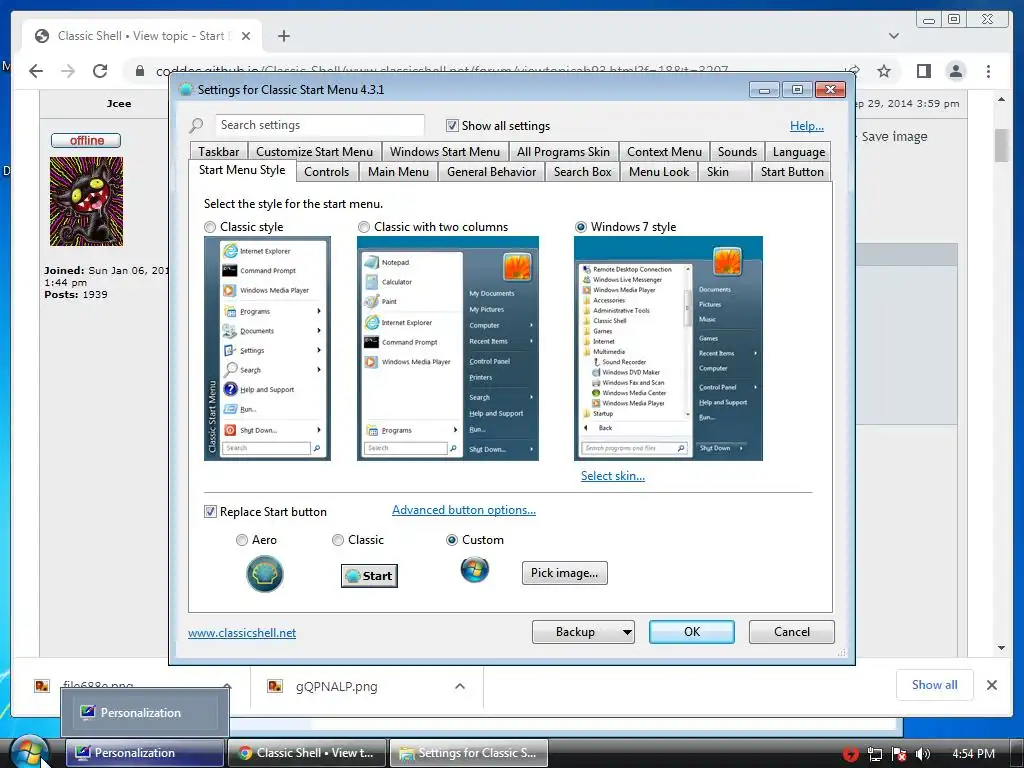The width and height of the screenshot is (1024, 768).
Task: Open the Help... link
Action: tap(807, 126)
